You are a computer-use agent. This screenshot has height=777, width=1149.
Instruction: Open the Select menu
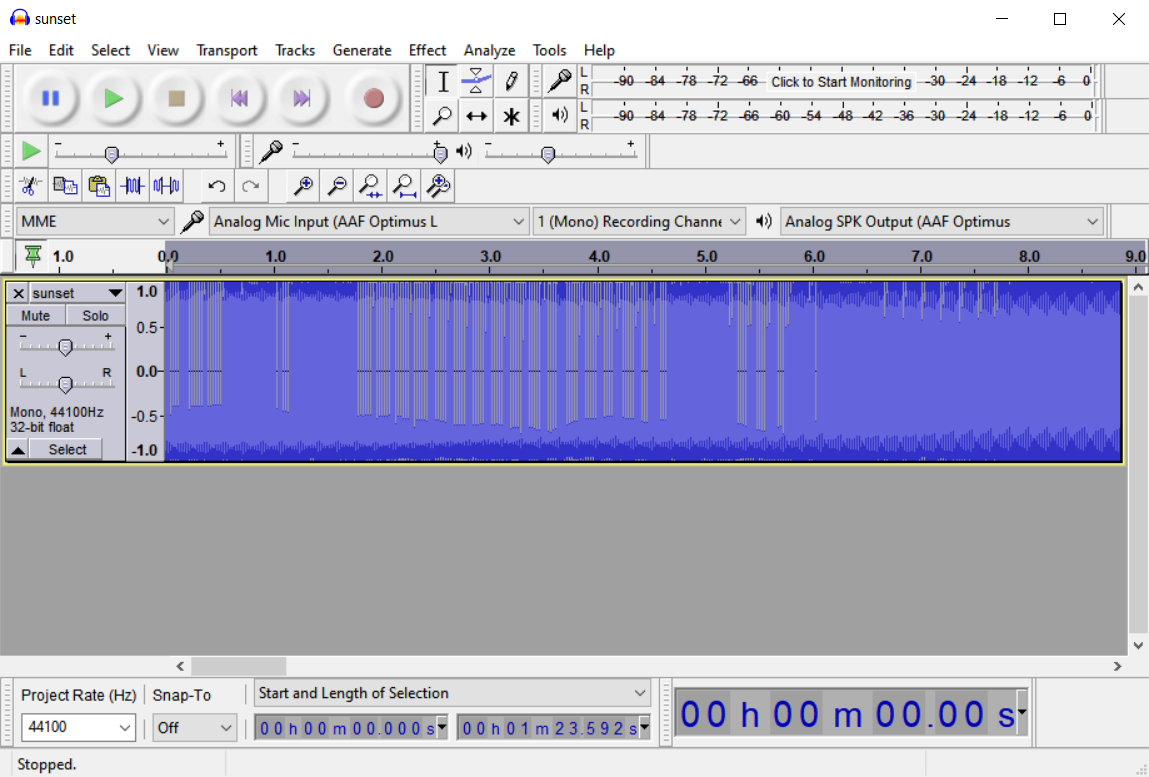110,50
